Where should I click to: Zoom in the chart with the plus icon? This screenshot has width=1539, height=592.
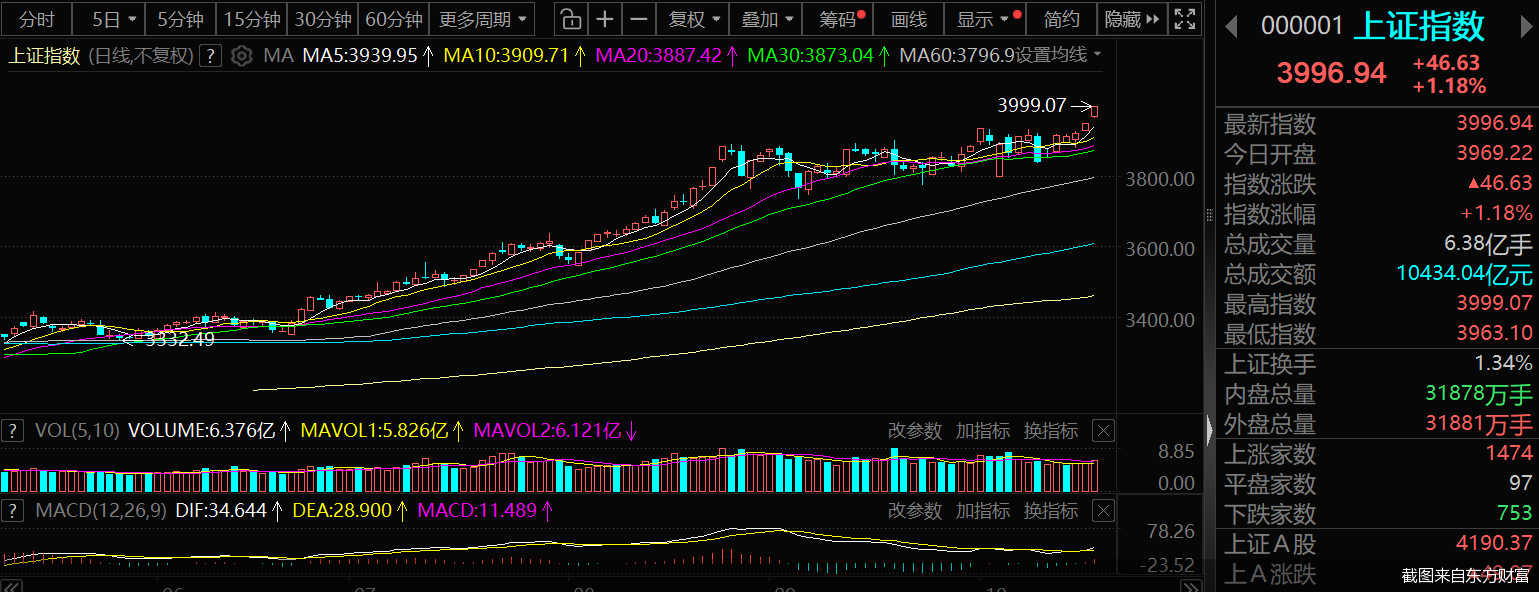point(605,19)
